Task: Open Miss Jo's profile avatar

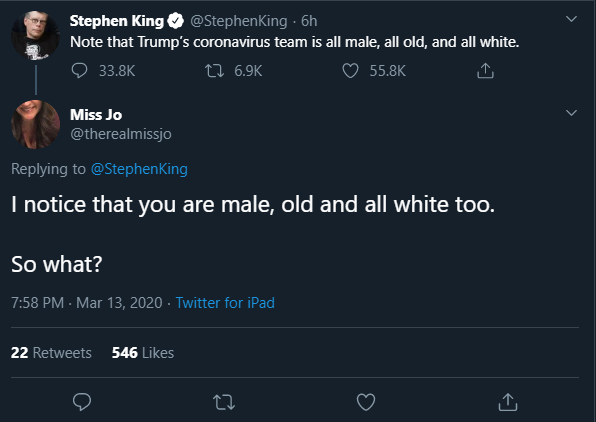Action: [x=35, y=124]
